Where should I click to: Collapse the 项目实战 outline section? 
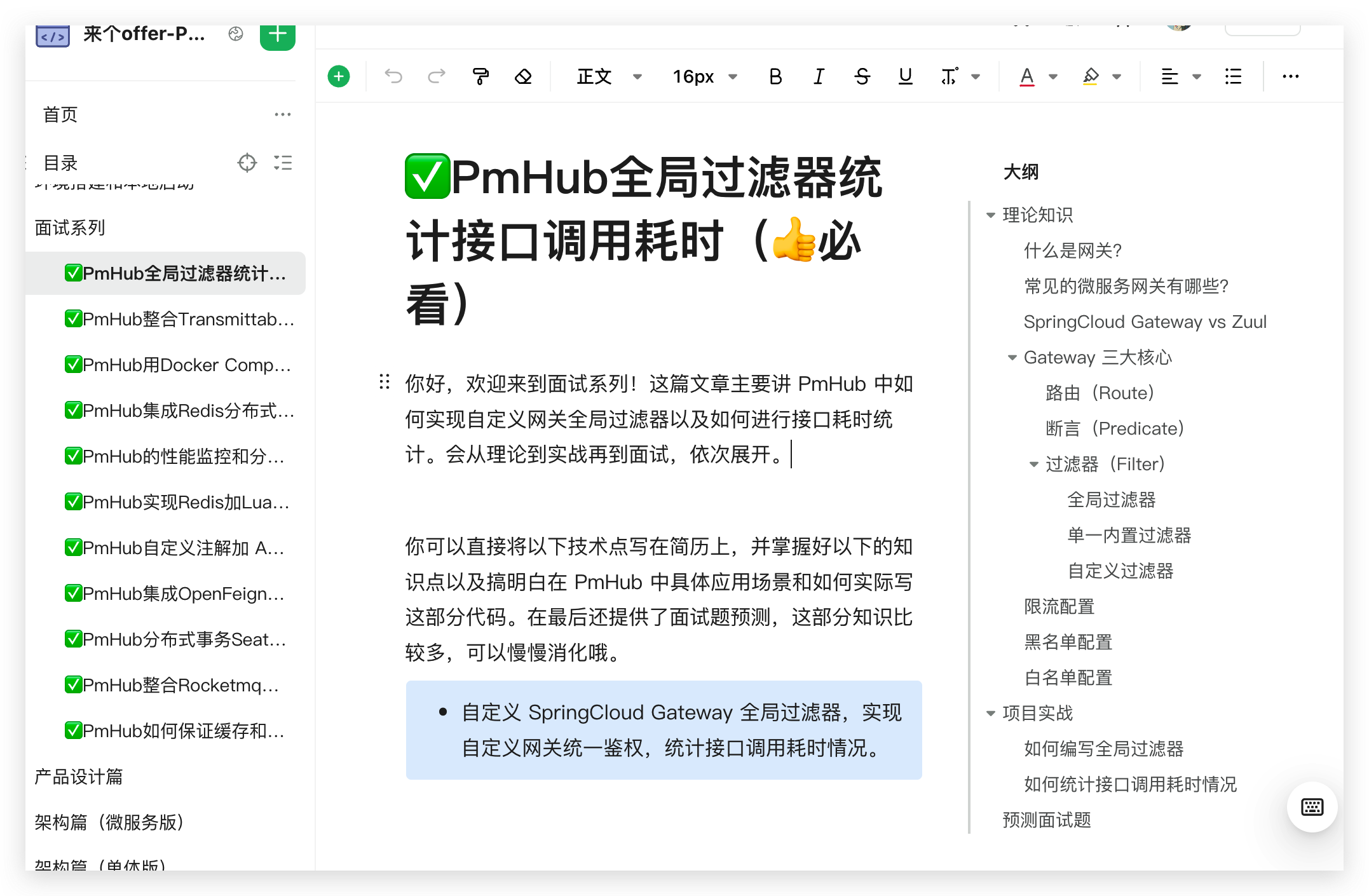(x=990, y=714)
